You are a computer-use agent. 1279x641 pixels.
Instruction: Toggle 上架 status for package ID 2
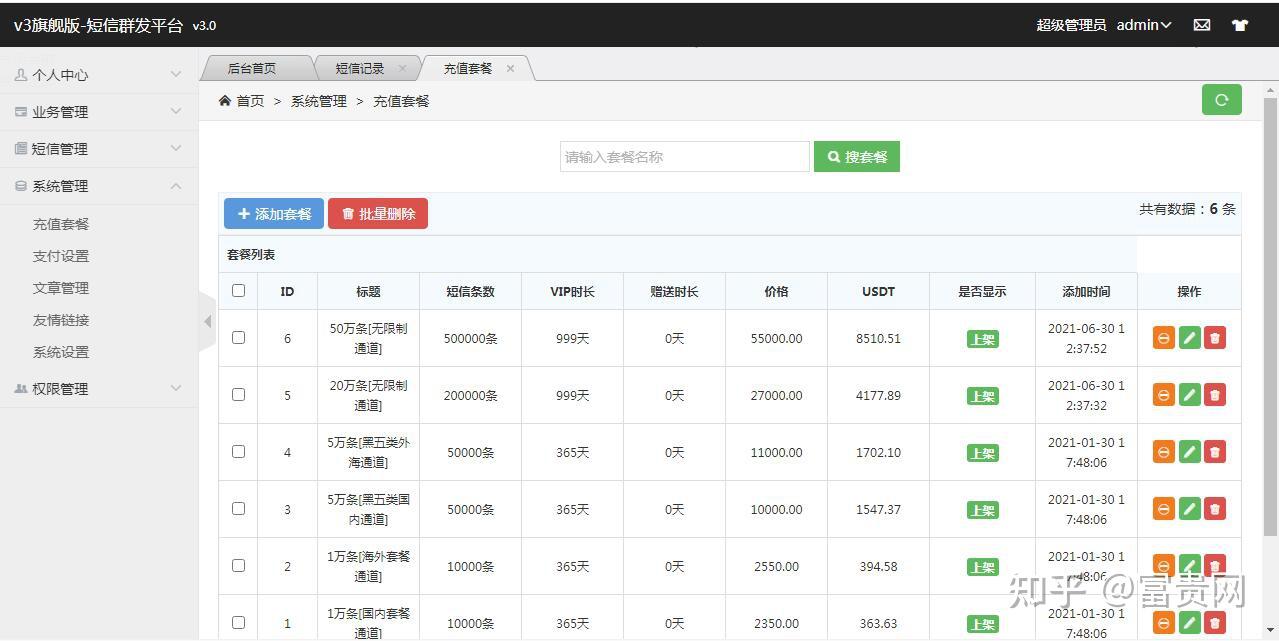point(982,567)
